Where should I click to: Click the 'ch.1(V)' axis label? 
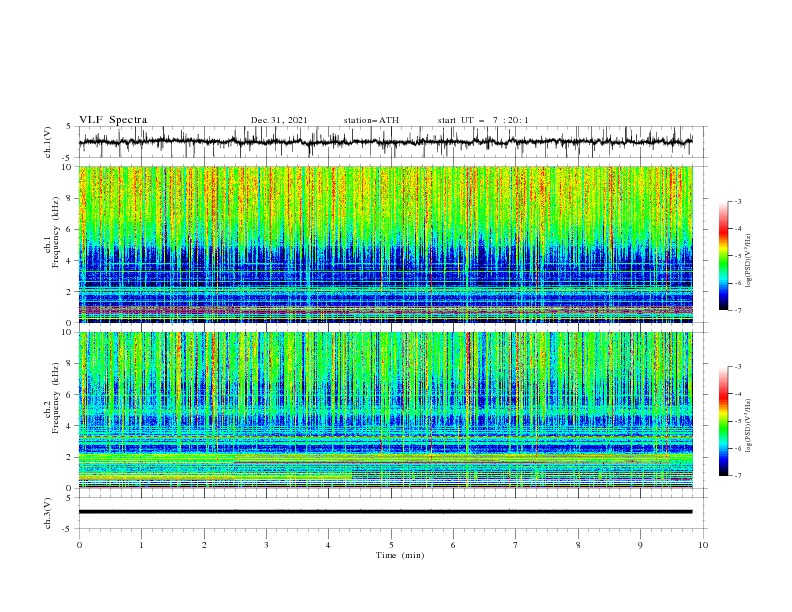coord(47,142)
